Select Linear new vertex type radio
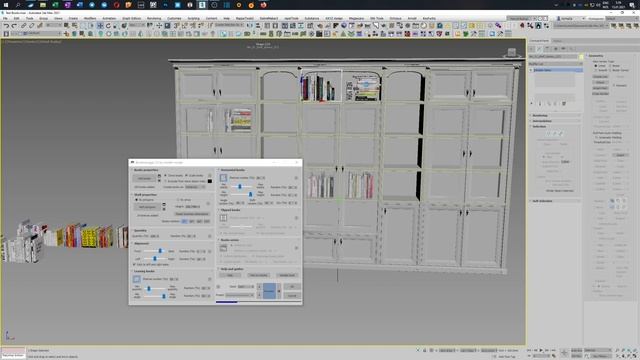The width and height of the screenshot is (640, 360). coord(596,66)
